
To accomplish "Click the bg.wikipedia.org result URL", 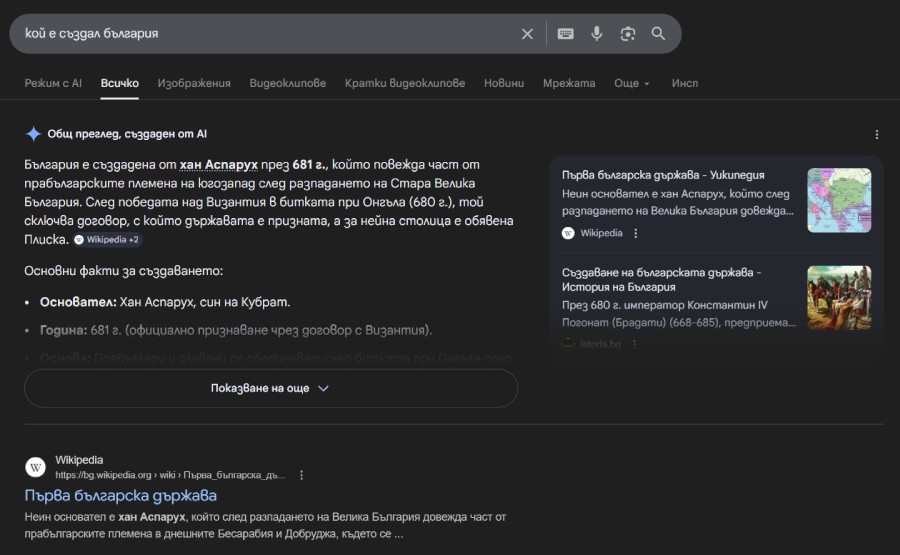I will (x=170, y=475).
